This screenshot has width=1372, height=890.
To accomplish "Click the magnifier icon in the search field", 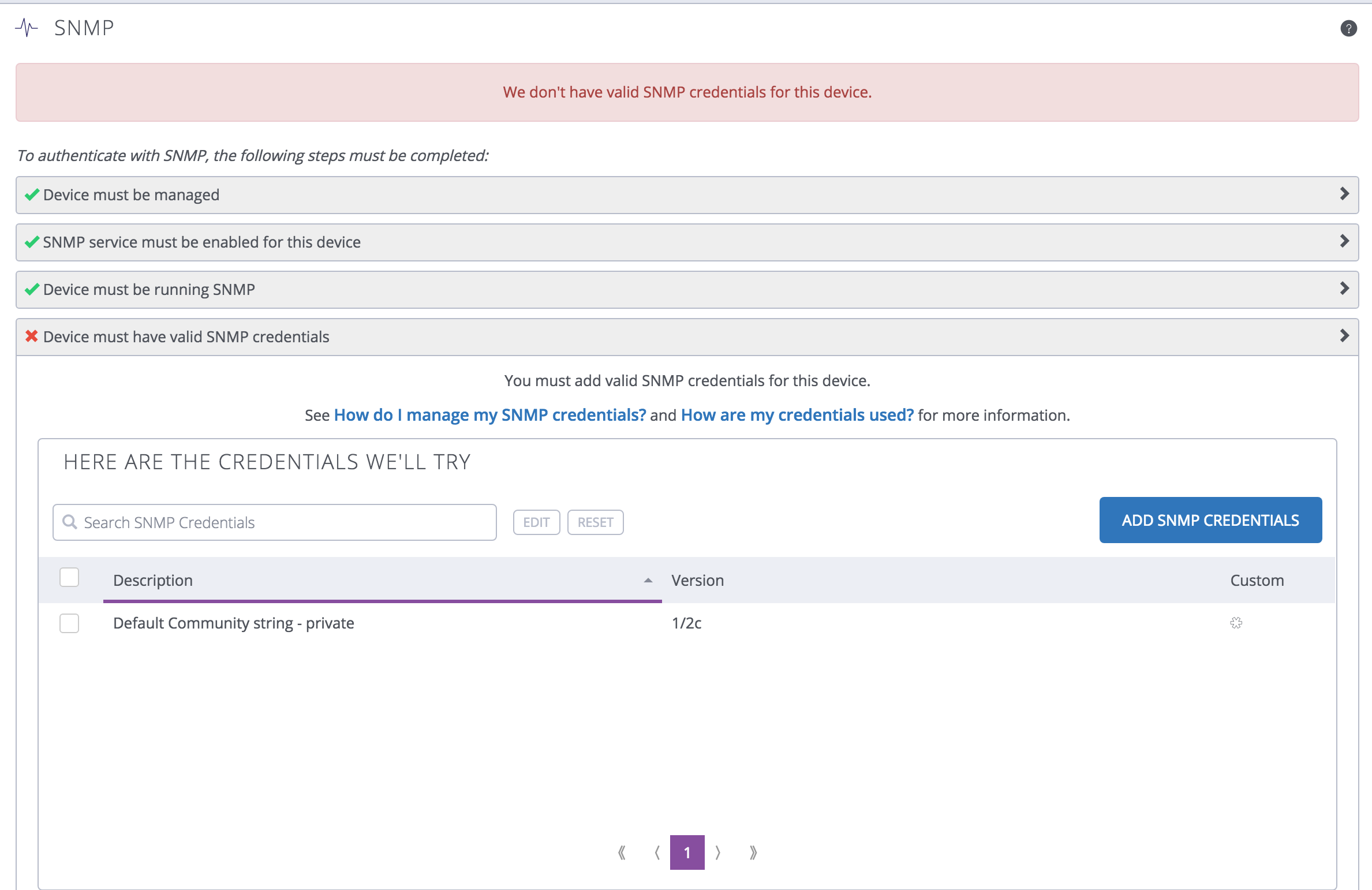I will [x=70, y=522].
